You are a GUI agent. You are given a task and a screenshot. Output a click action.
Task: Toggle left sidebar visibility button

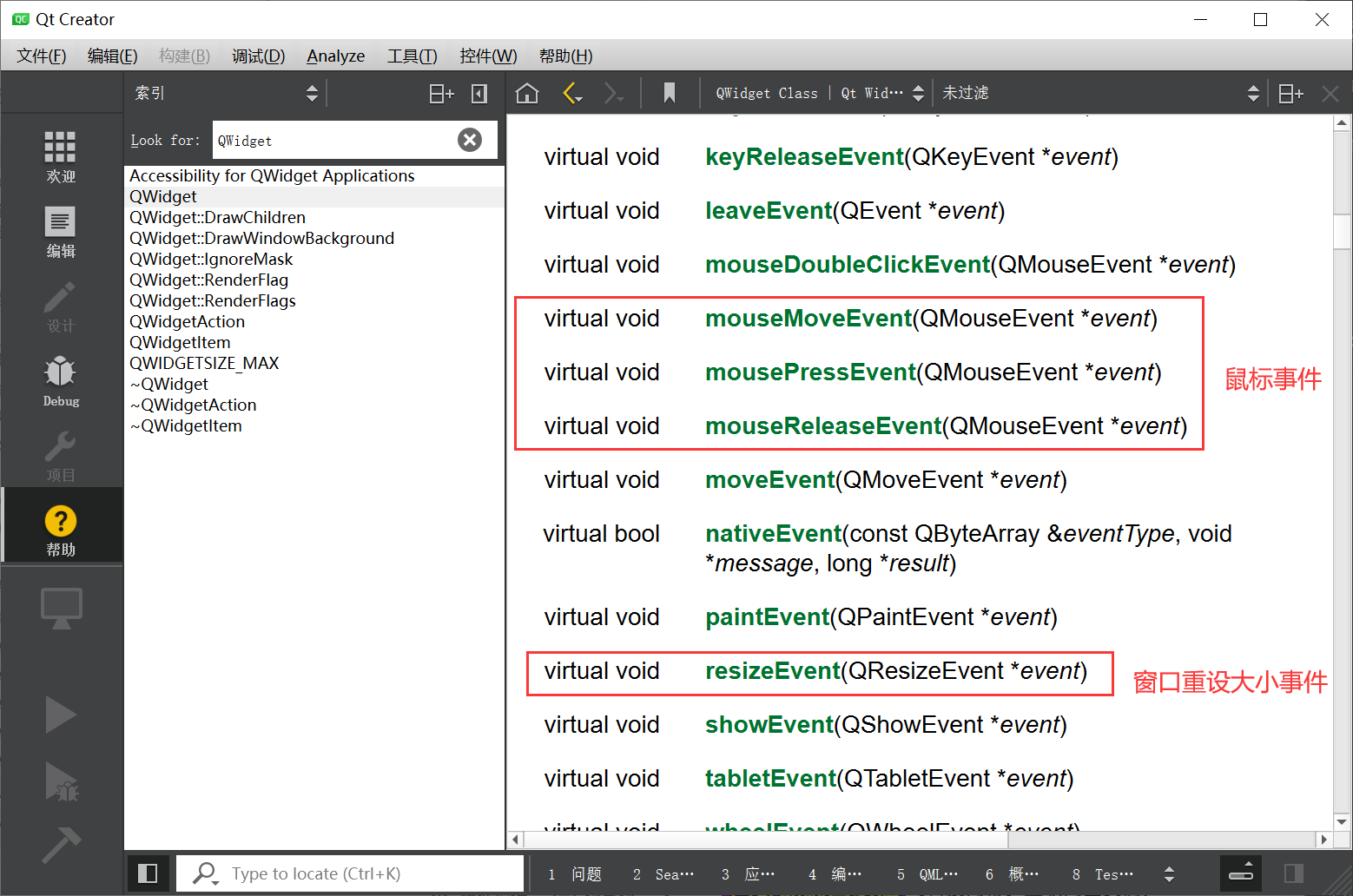(x=148, y=873)
